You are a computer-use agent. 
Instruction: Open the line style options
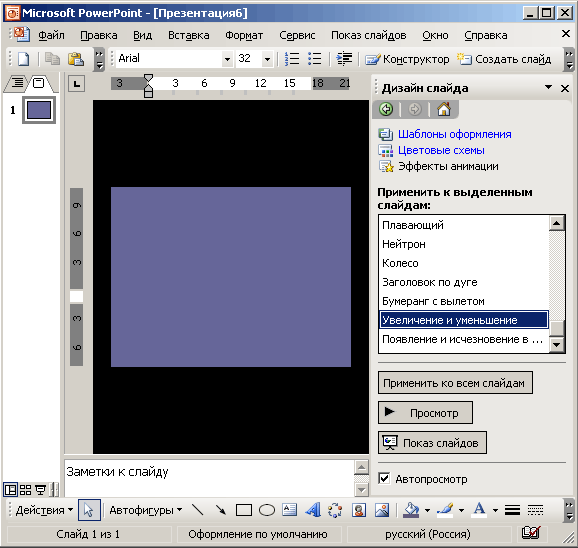512,510
